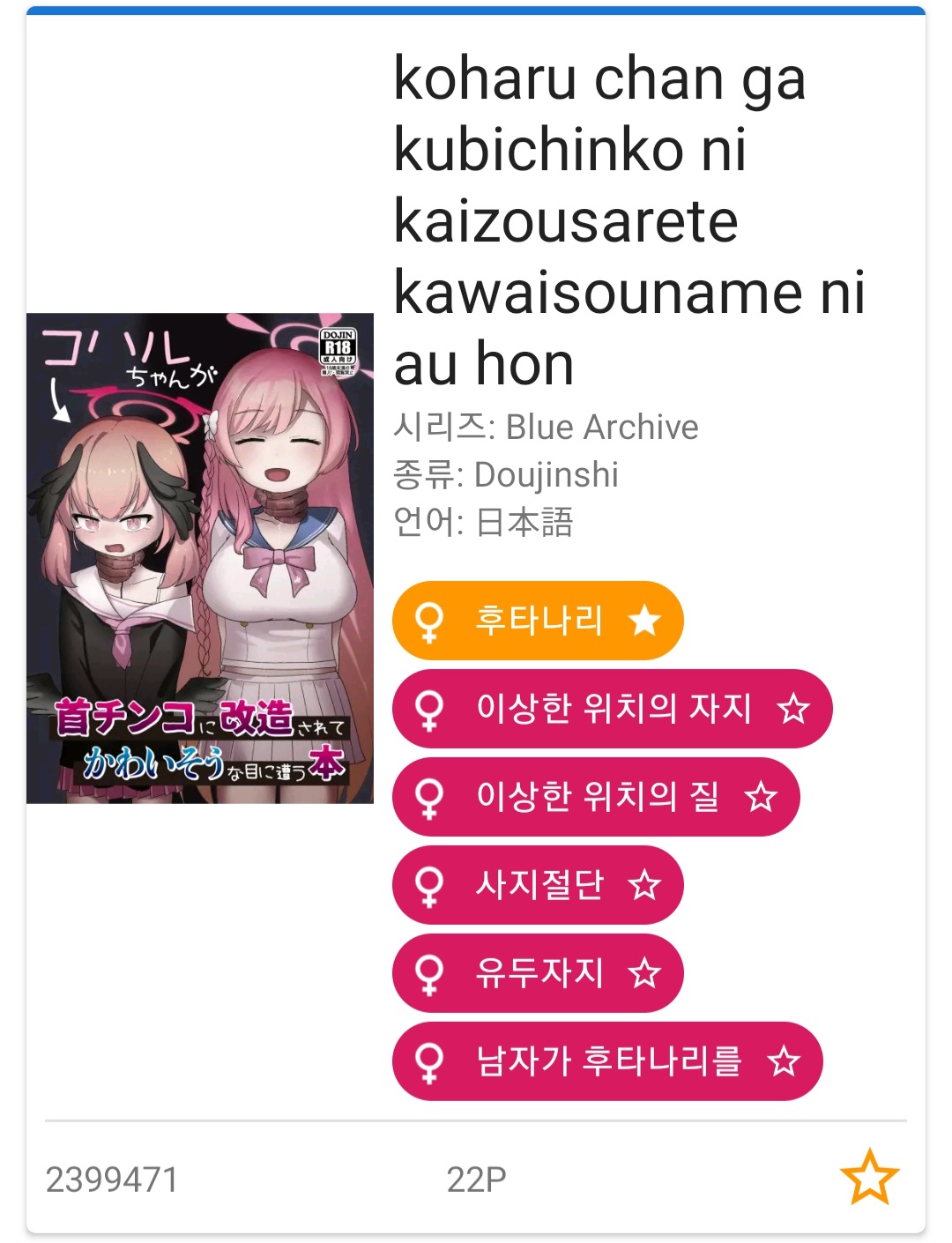Select the 남자가 후타나리를 tag chip

tap(608, 1061)
